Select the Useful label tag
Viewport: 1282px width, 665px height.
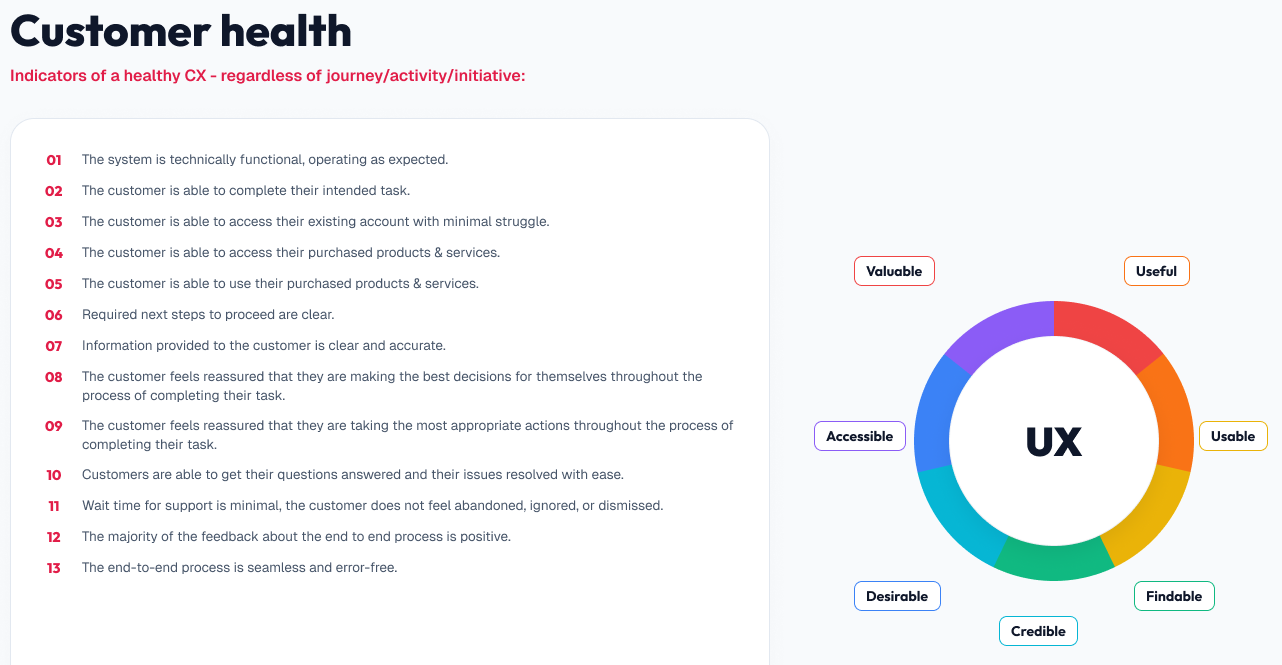pos(1156,271)
